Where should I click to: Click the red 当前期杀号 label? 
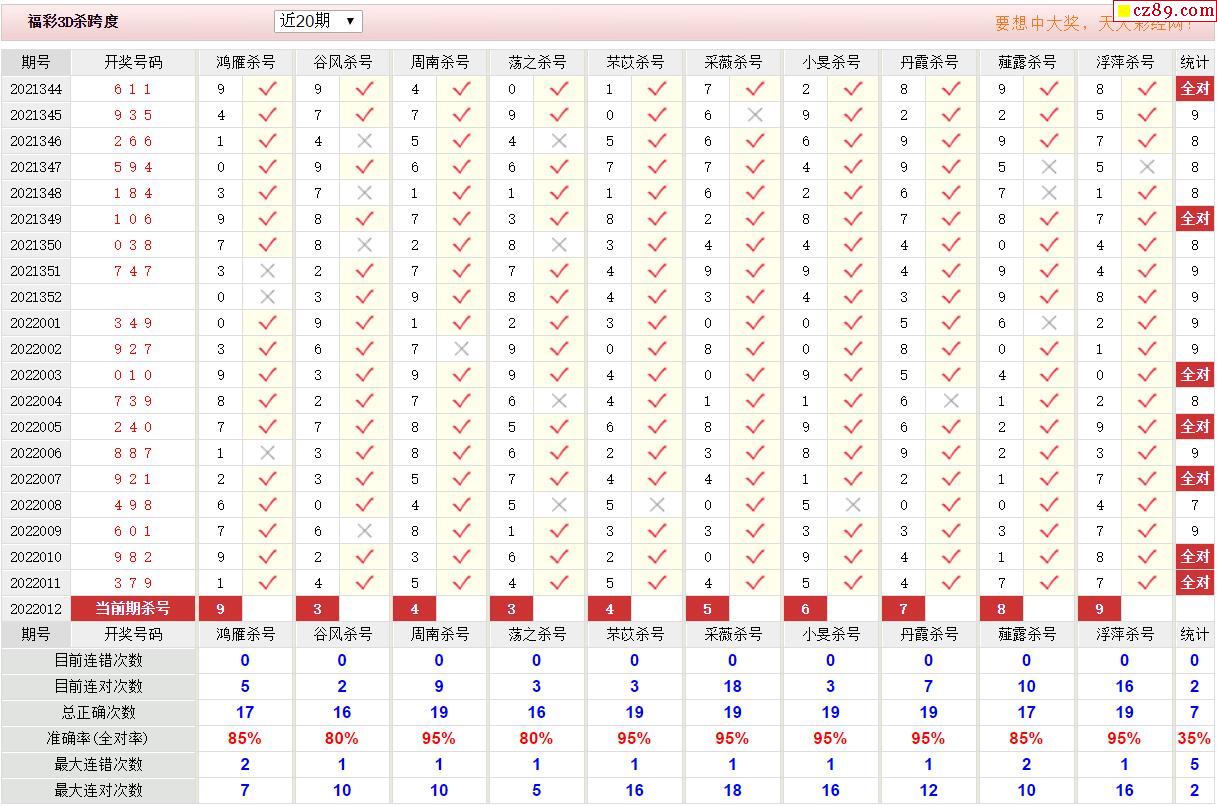(x=133, y=608)
